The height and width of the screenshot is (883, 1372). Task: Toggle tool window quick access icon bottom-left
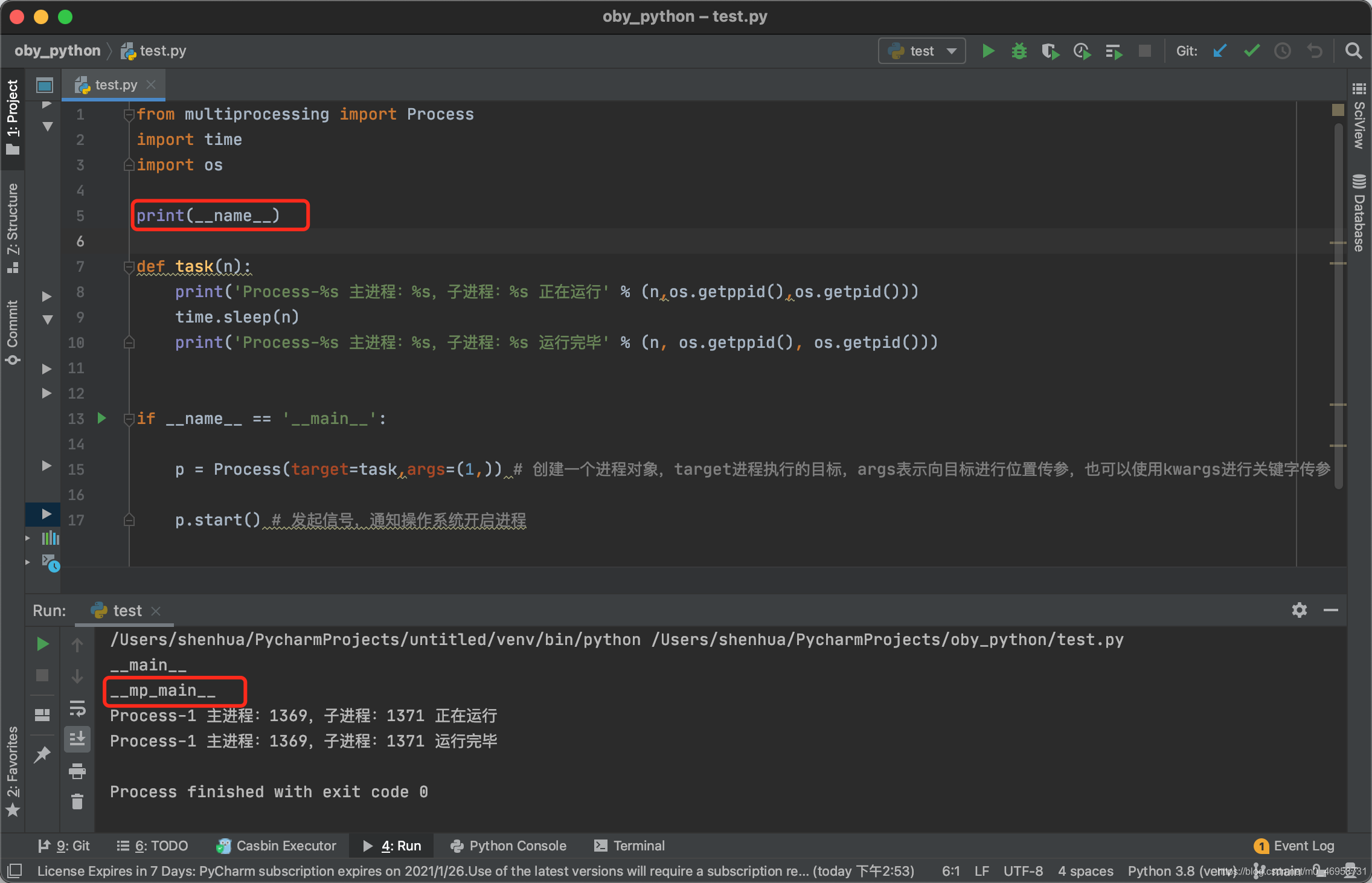(x=14, y=871)
